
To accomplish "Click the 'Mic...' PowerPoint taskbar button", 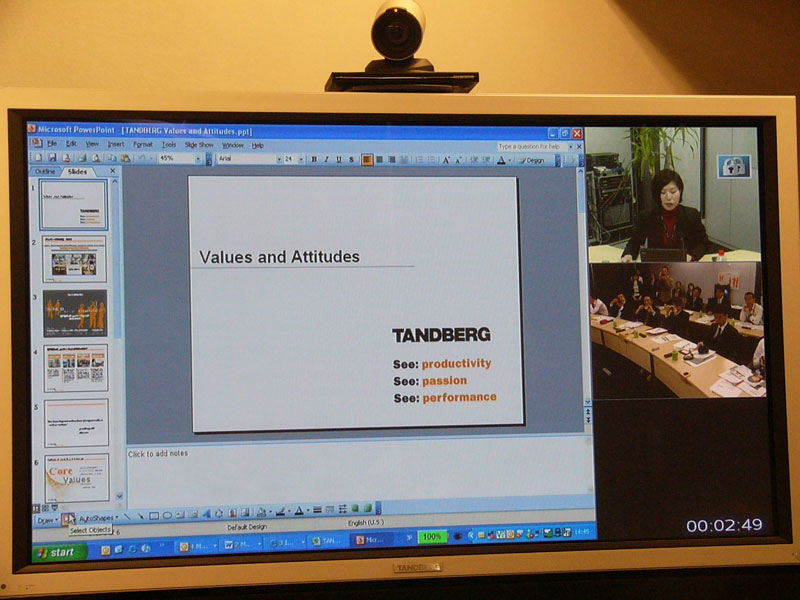I will (370, 539).
